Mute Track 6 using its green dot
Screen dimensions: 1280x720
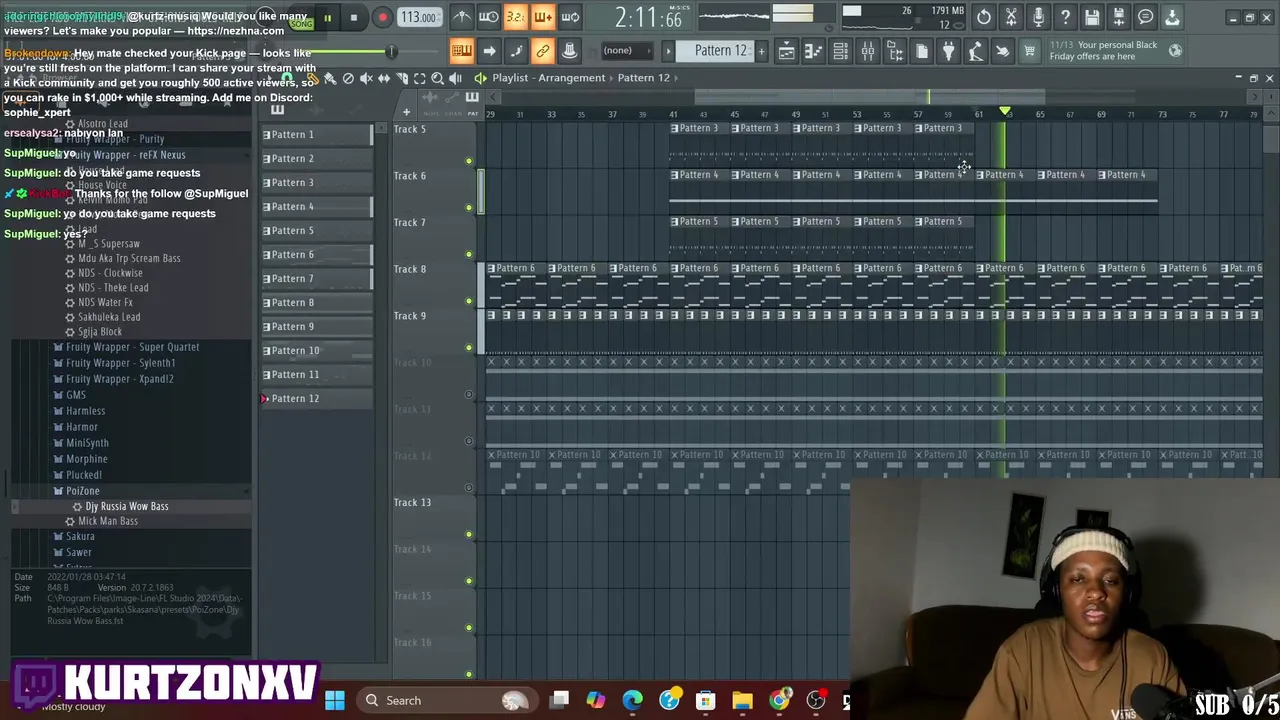(469, 208)
